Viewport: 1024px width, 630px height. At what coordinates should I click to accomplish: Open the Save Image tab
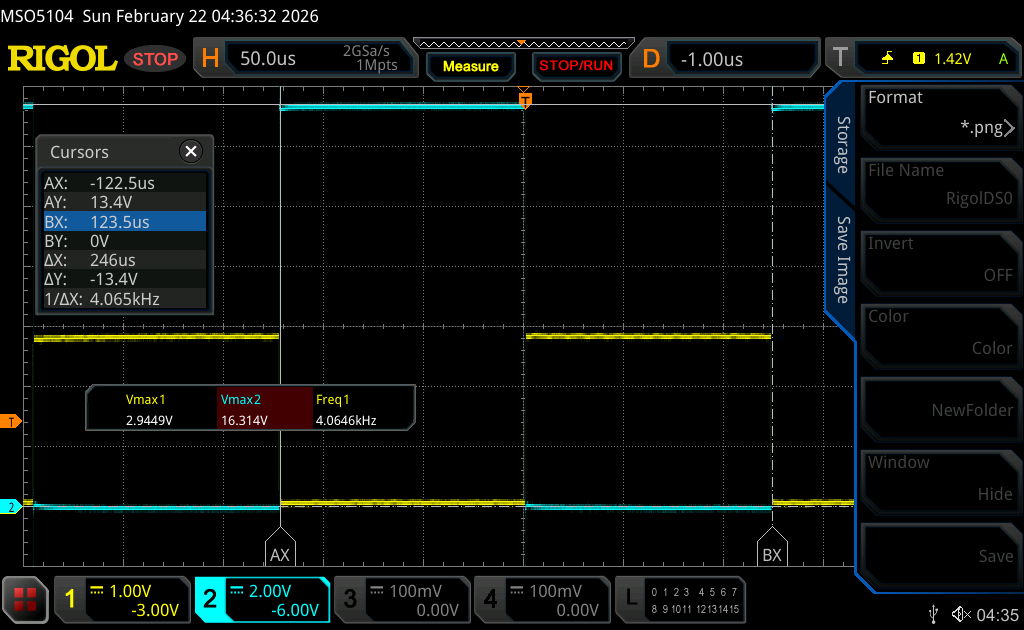point(842,260)
